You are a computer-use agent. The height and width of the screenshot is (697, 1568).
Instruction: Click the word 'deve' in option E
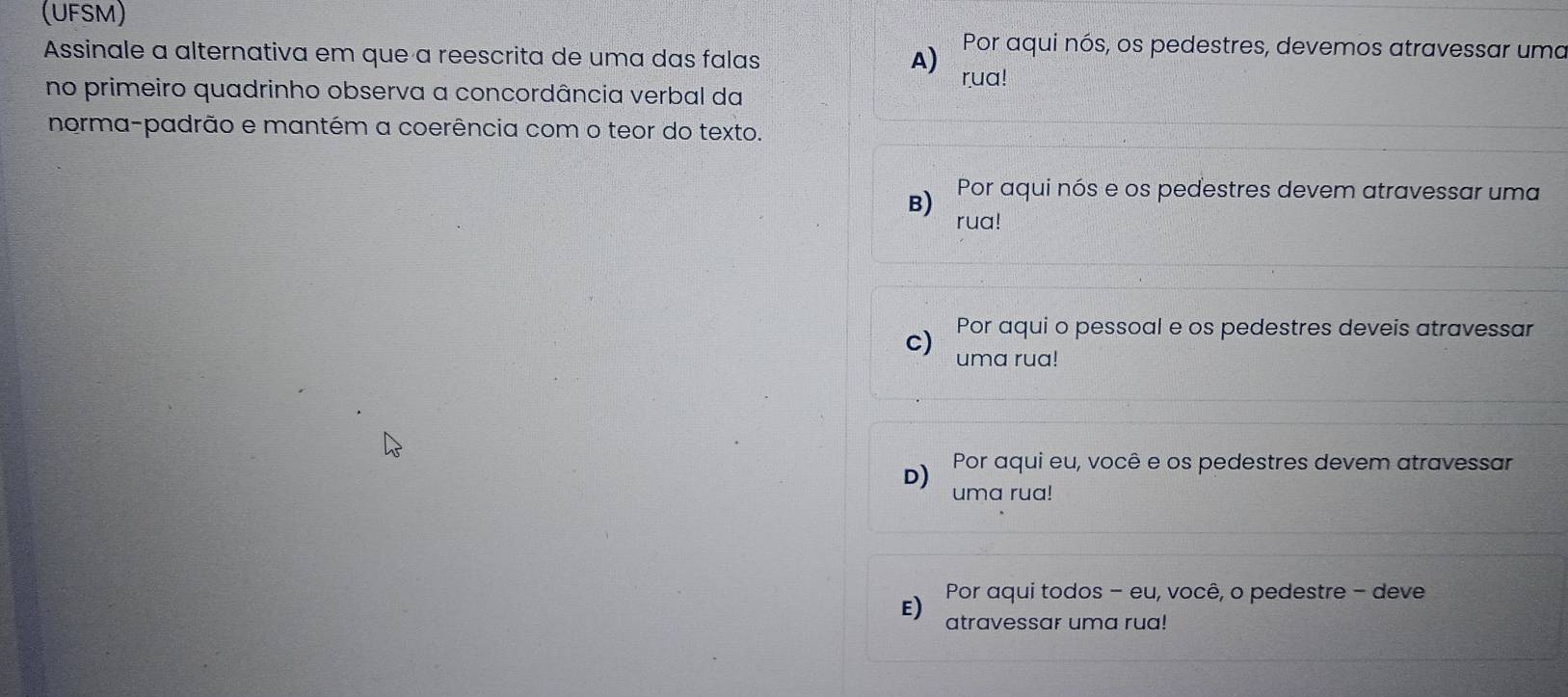[1398, 591]
